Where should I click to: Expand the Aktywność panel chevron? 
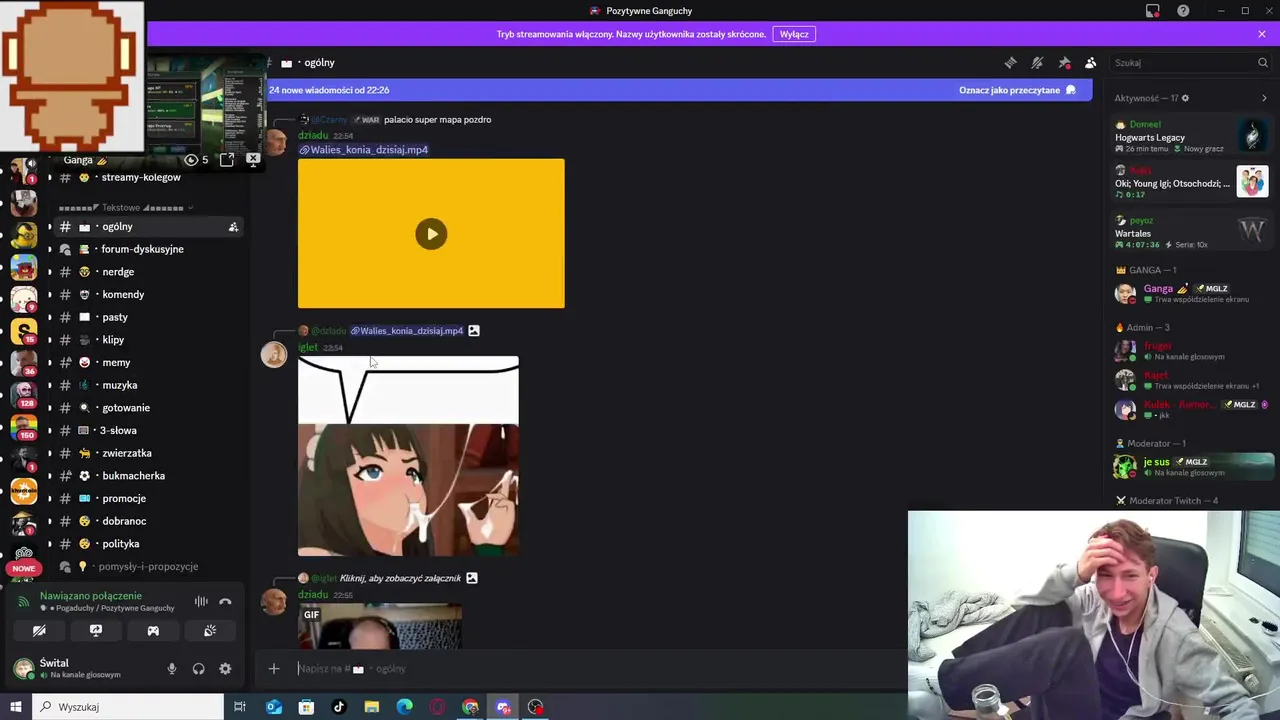[x=1264, y=98]
